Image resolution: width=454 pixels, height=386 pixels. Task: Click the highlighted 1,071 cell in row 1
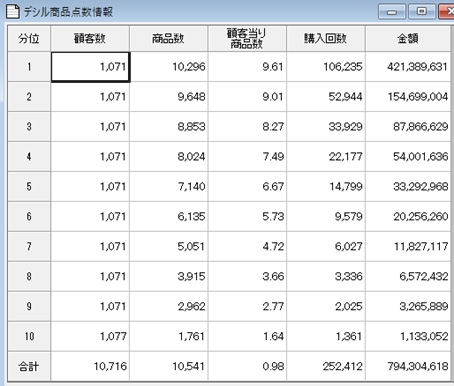click(x=90, y=67)
